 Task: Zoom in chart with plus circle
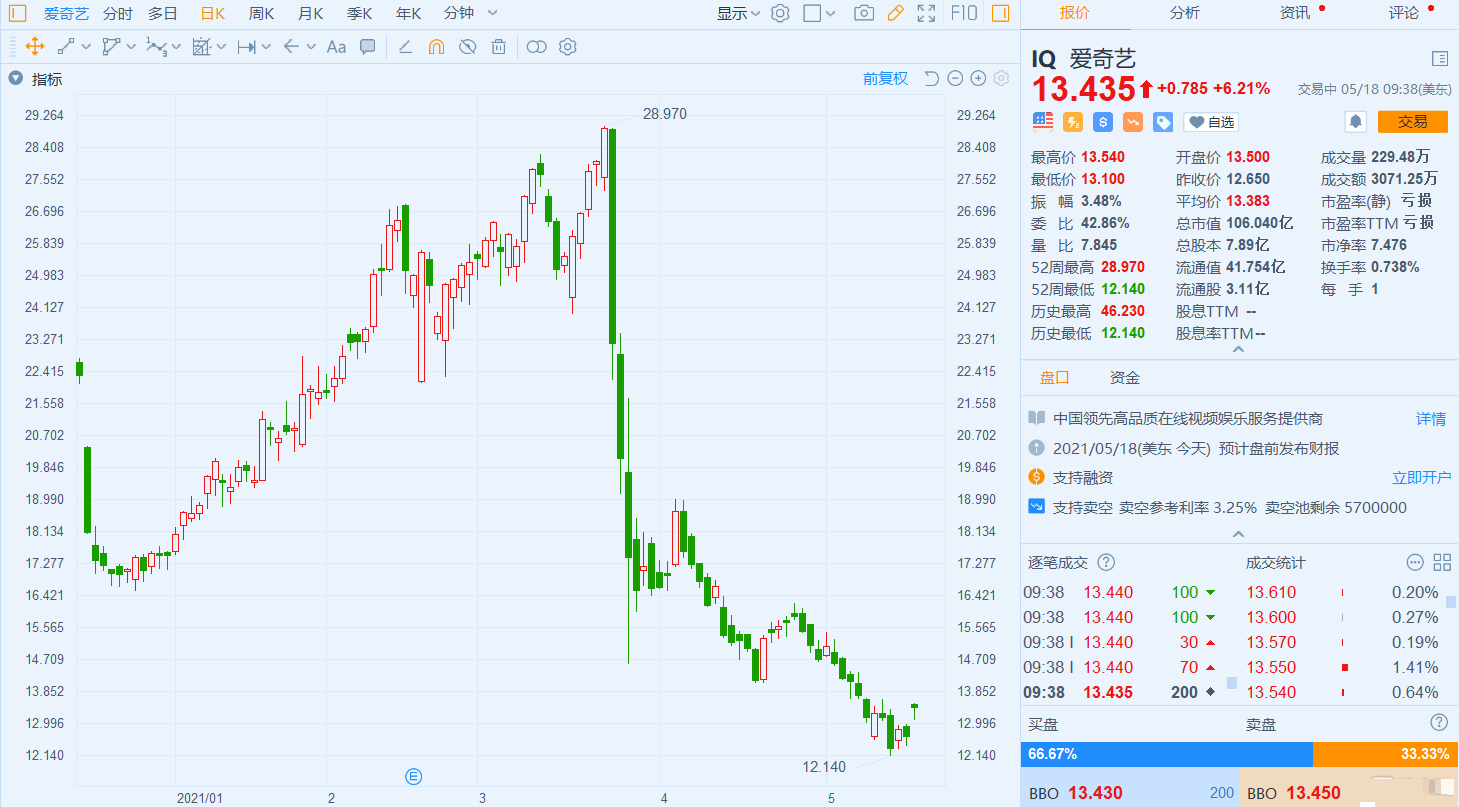pyautogui.click(x=978, y=78)
